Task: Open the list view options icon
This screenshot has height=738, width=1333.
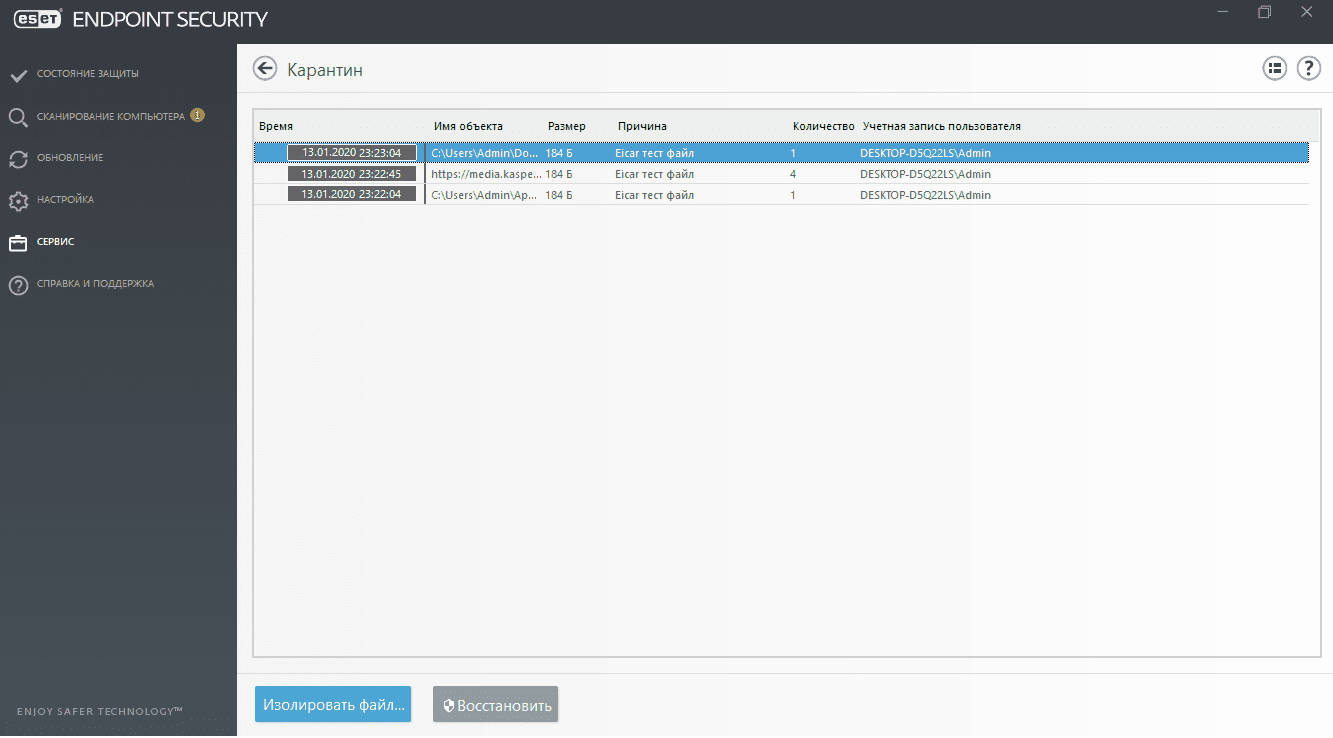Action: (x=1274, y=69)
